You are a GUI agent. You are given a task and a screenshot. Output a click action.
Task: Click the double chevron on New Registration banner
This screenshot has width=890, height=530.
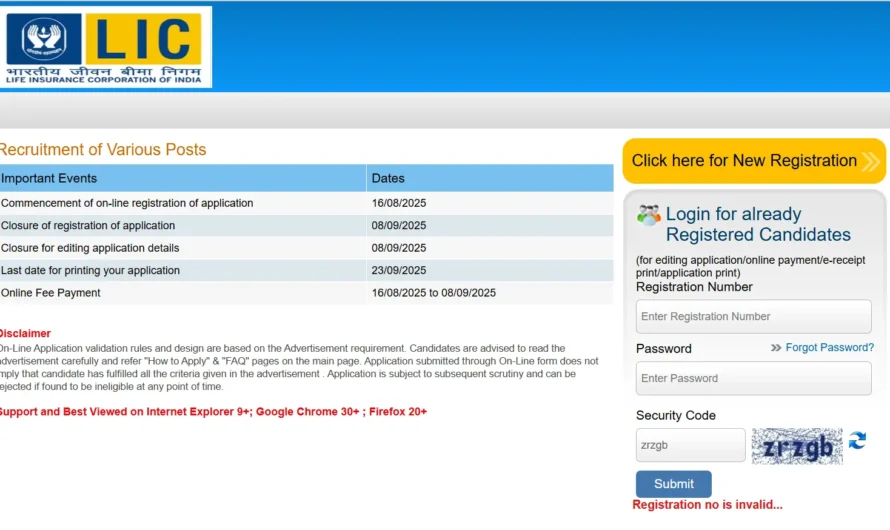click(x=870, y=161)
